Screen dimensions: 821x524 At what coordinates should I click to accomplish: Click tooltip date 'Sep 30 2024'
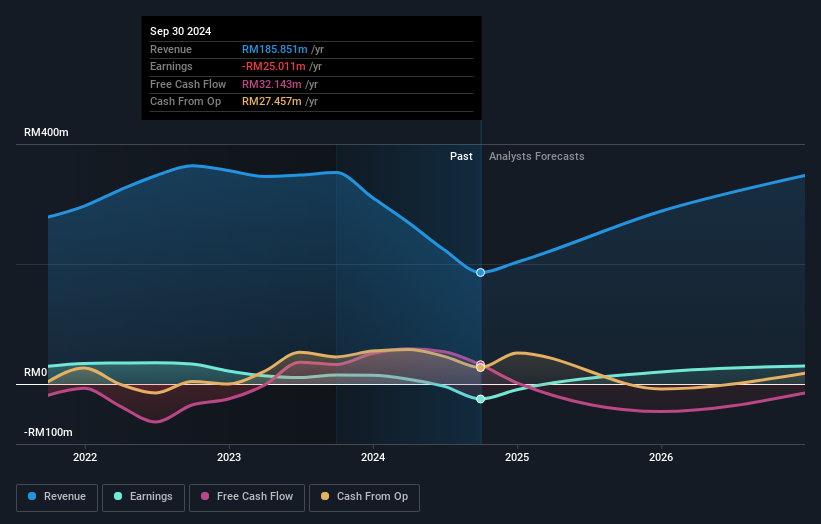tap(181, 31)
